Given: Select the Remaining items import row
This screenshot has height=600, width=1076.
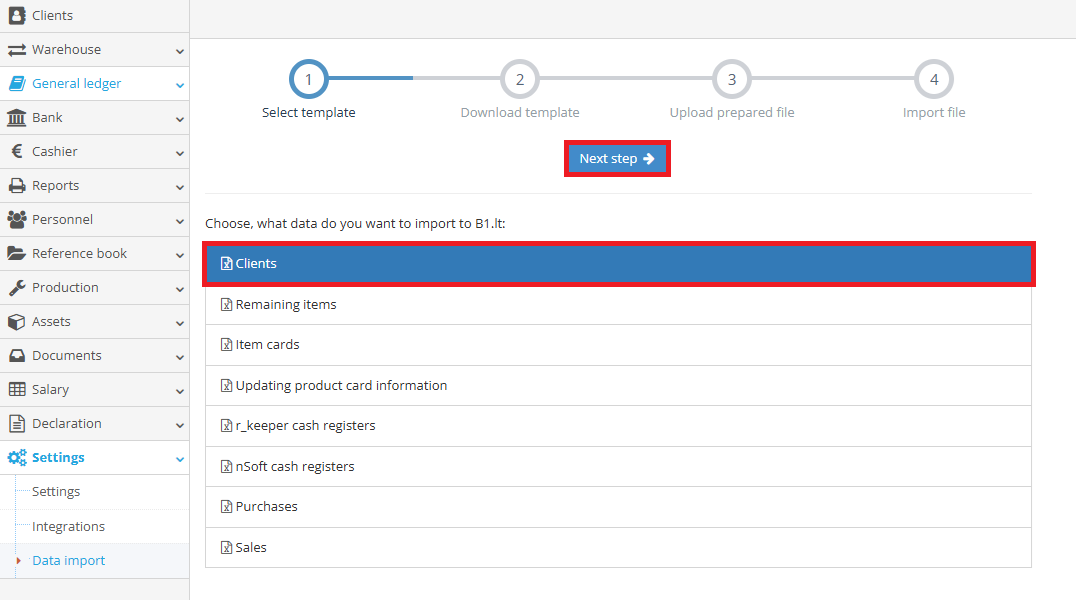Looking at the screenshot, I should click(x=620, y=304).
